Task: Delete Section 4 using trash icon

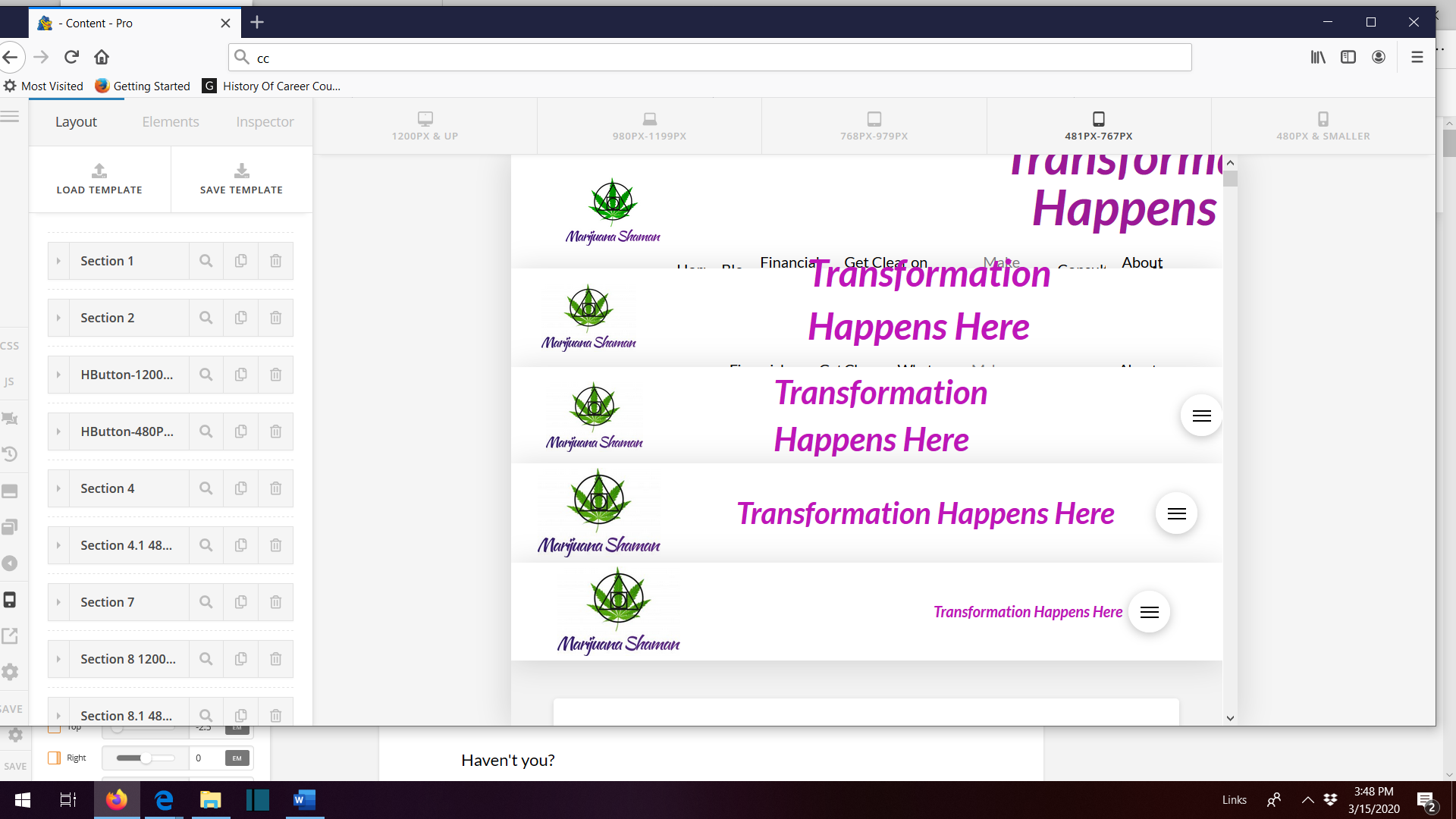Action: tap(275, 488)
